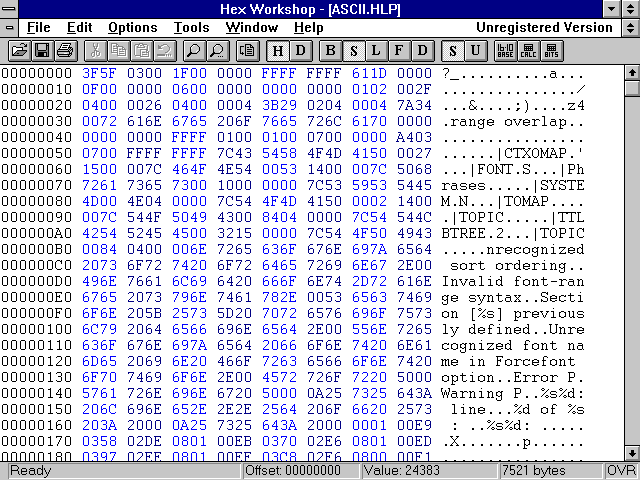Toggle the H hexadecimal offset button

point(278,50)
